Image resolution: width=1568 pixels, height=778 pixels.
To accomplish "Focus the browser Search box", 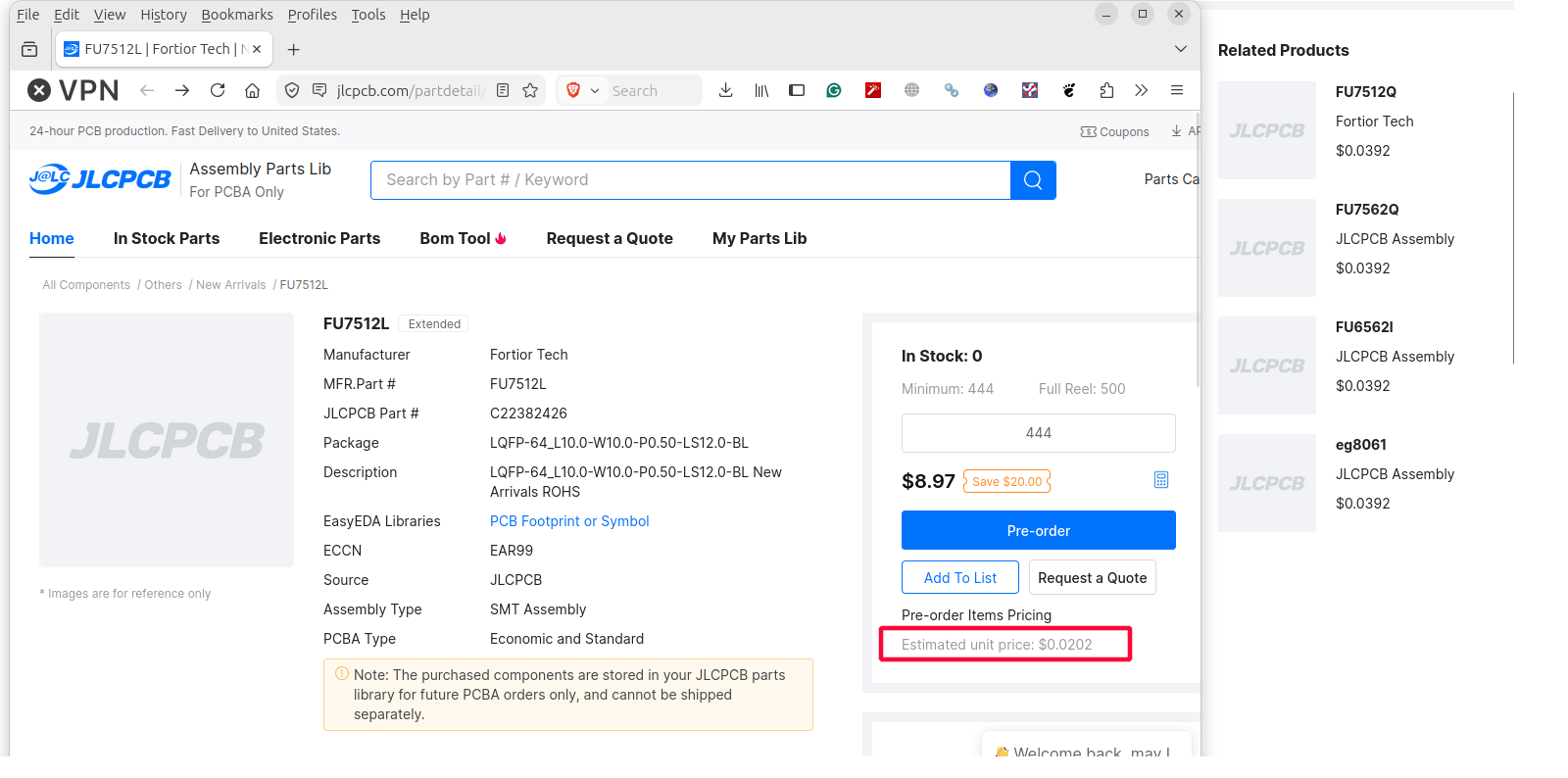I will (653, 90).
